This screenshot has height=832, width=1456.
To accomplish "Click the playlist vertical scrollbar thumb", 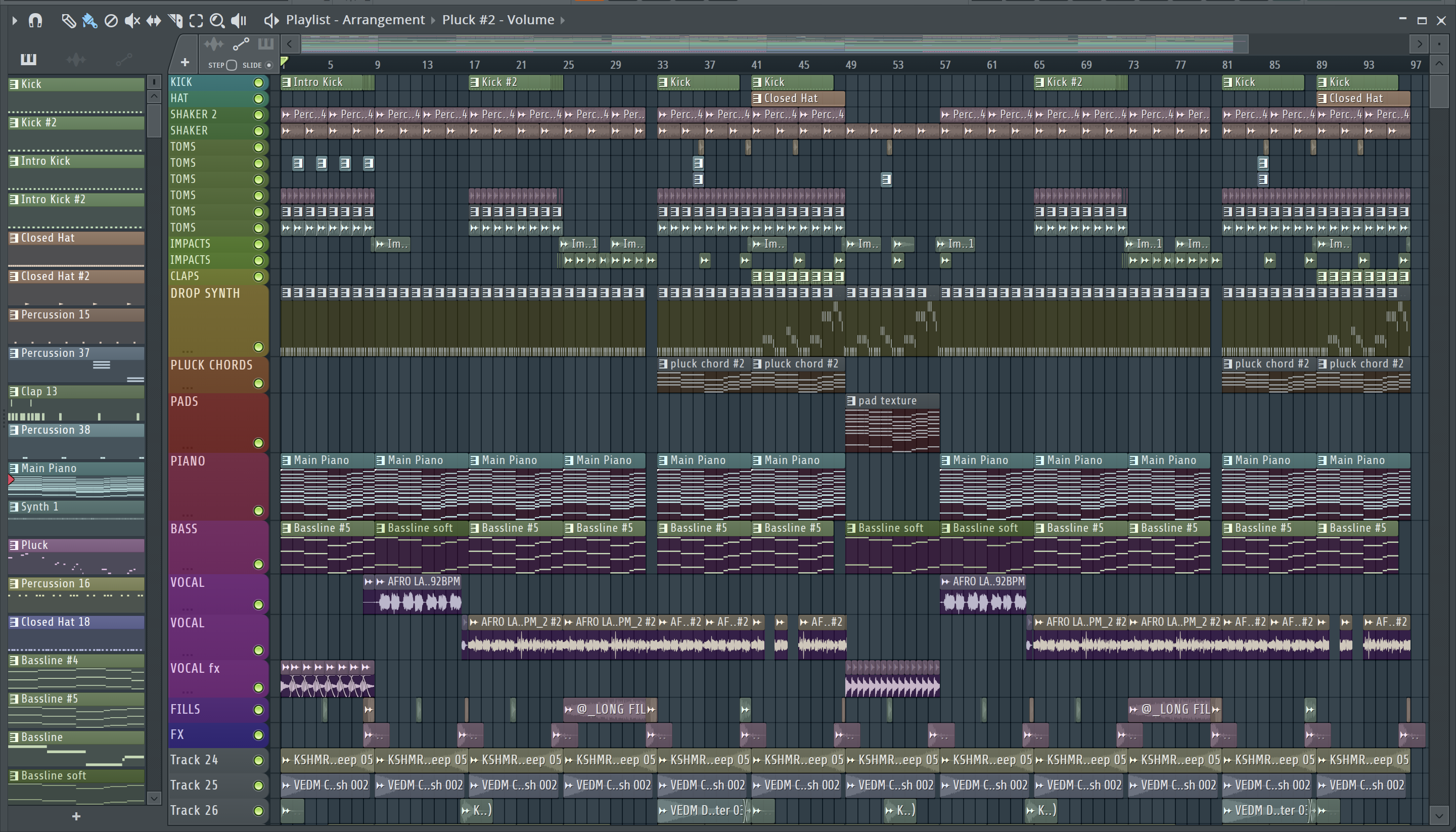I will (1439, 90).
